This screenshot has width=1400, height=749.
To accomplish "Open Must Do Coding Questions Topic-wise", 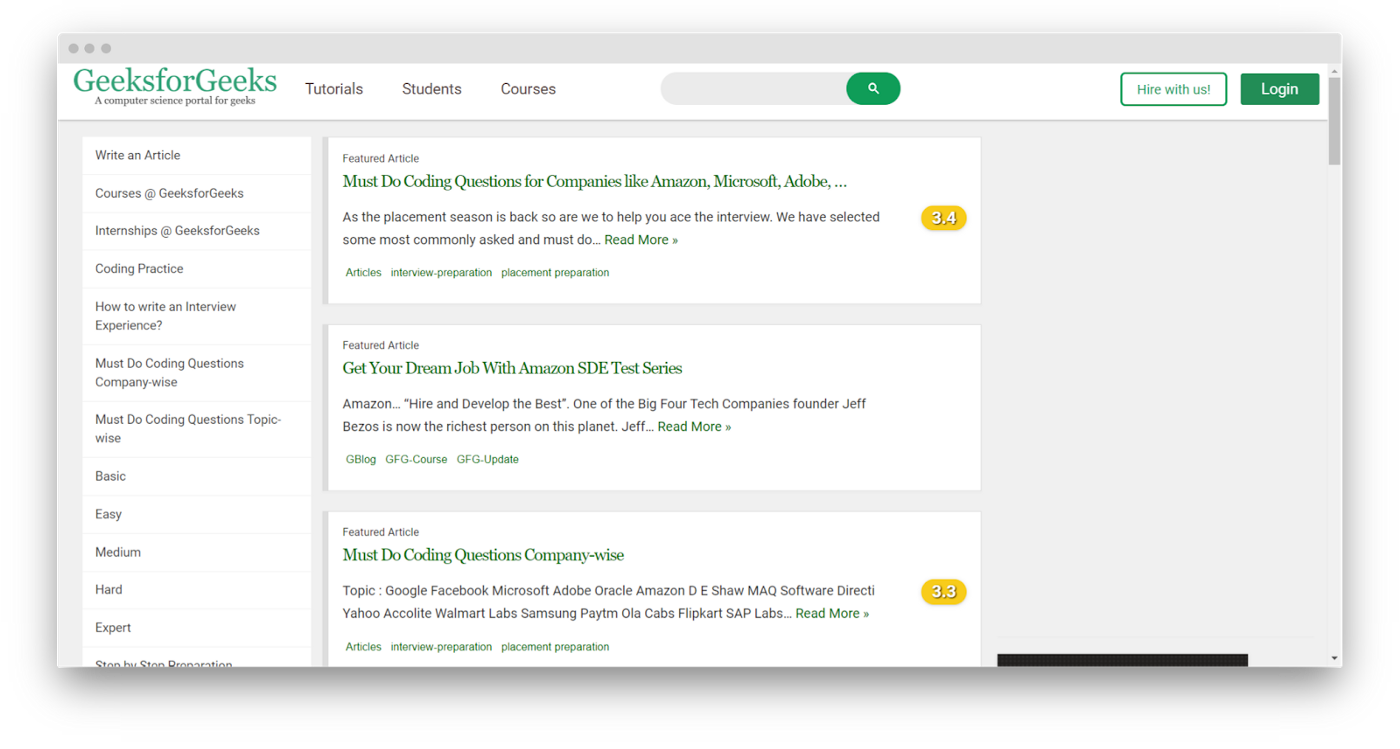I will (x=188, y=429).
